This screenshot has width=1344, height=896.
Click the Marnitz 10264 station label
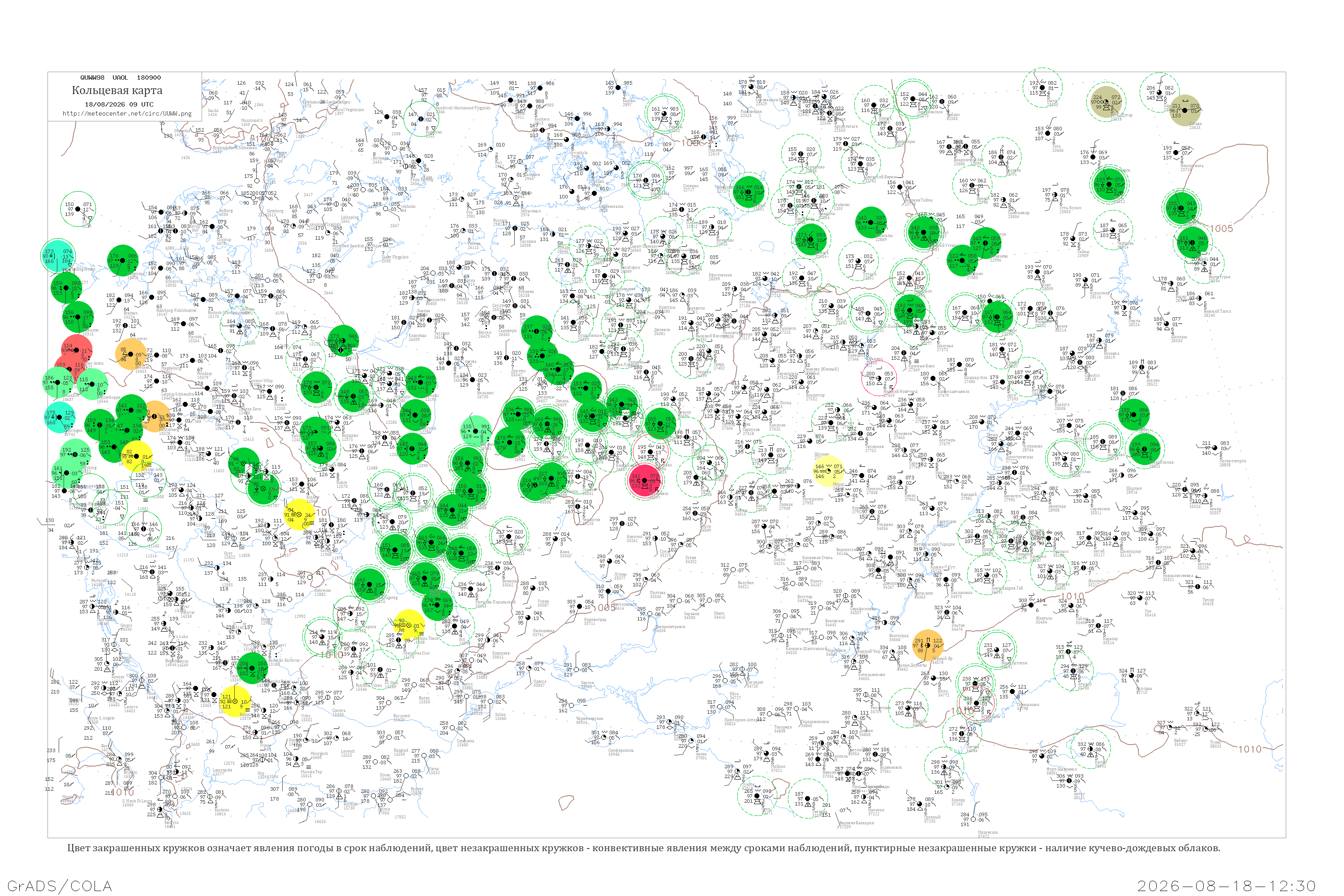(x=194, y=339)
